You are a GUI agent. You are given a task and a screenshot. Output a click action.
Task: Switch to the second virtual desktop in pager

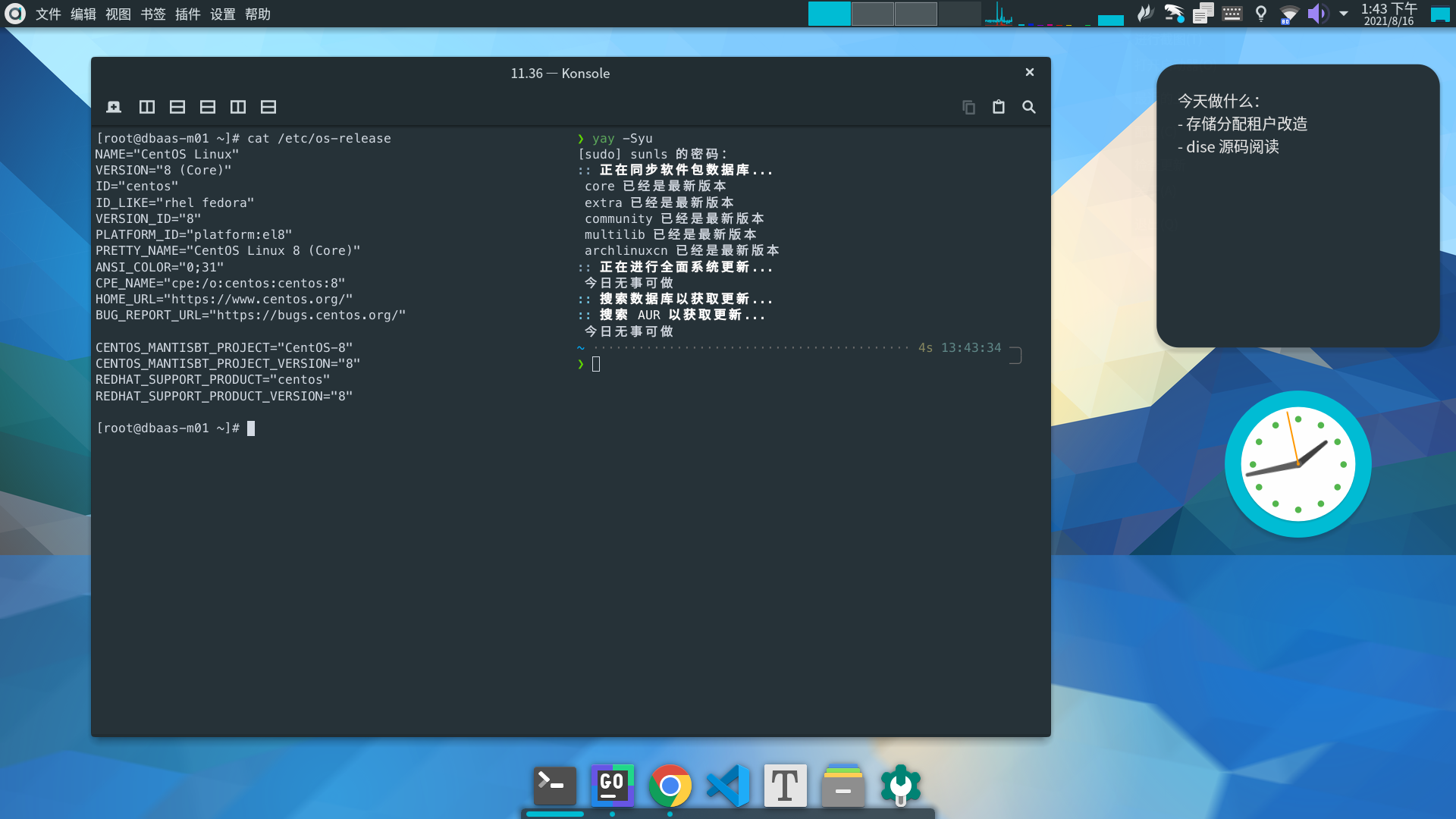(x=872, y=14)
